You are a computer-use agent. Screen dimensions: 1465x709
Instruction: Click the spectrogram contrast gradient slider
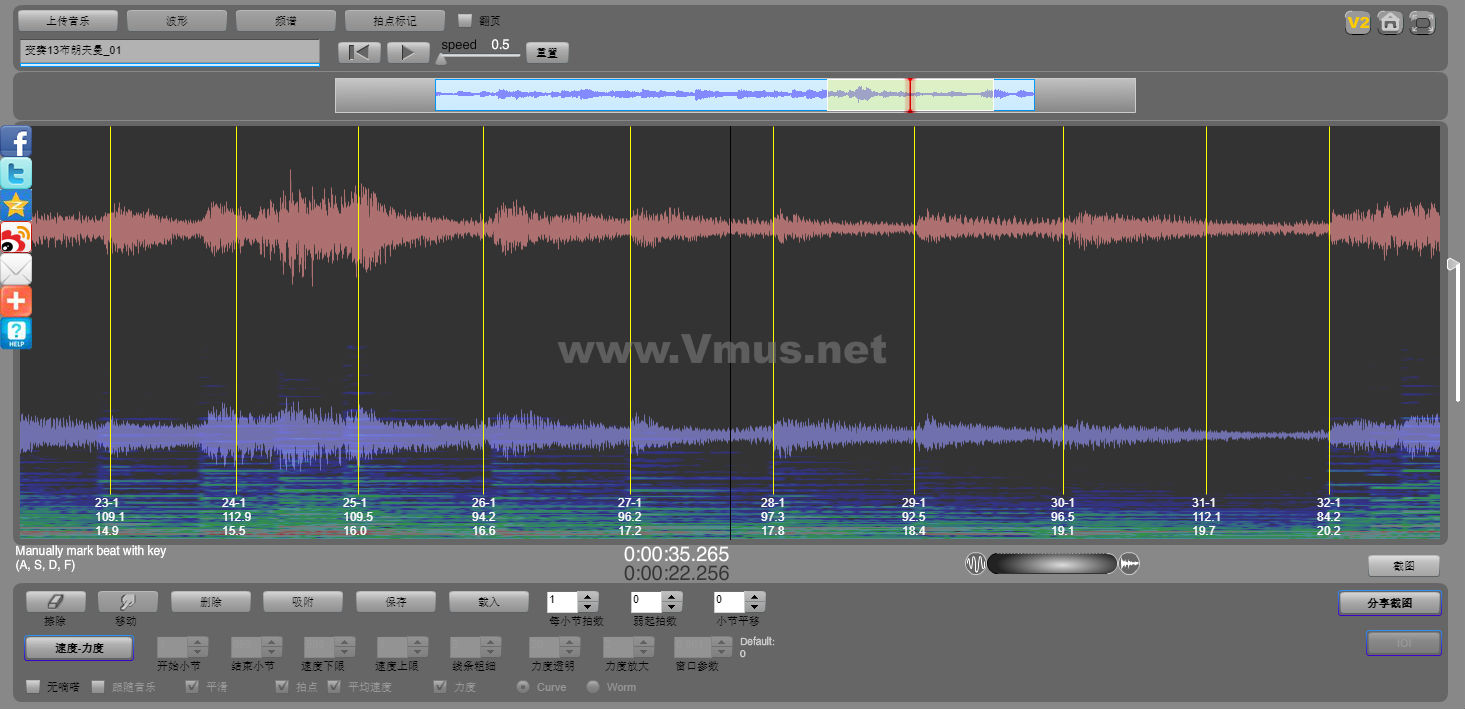[1052, 564]
